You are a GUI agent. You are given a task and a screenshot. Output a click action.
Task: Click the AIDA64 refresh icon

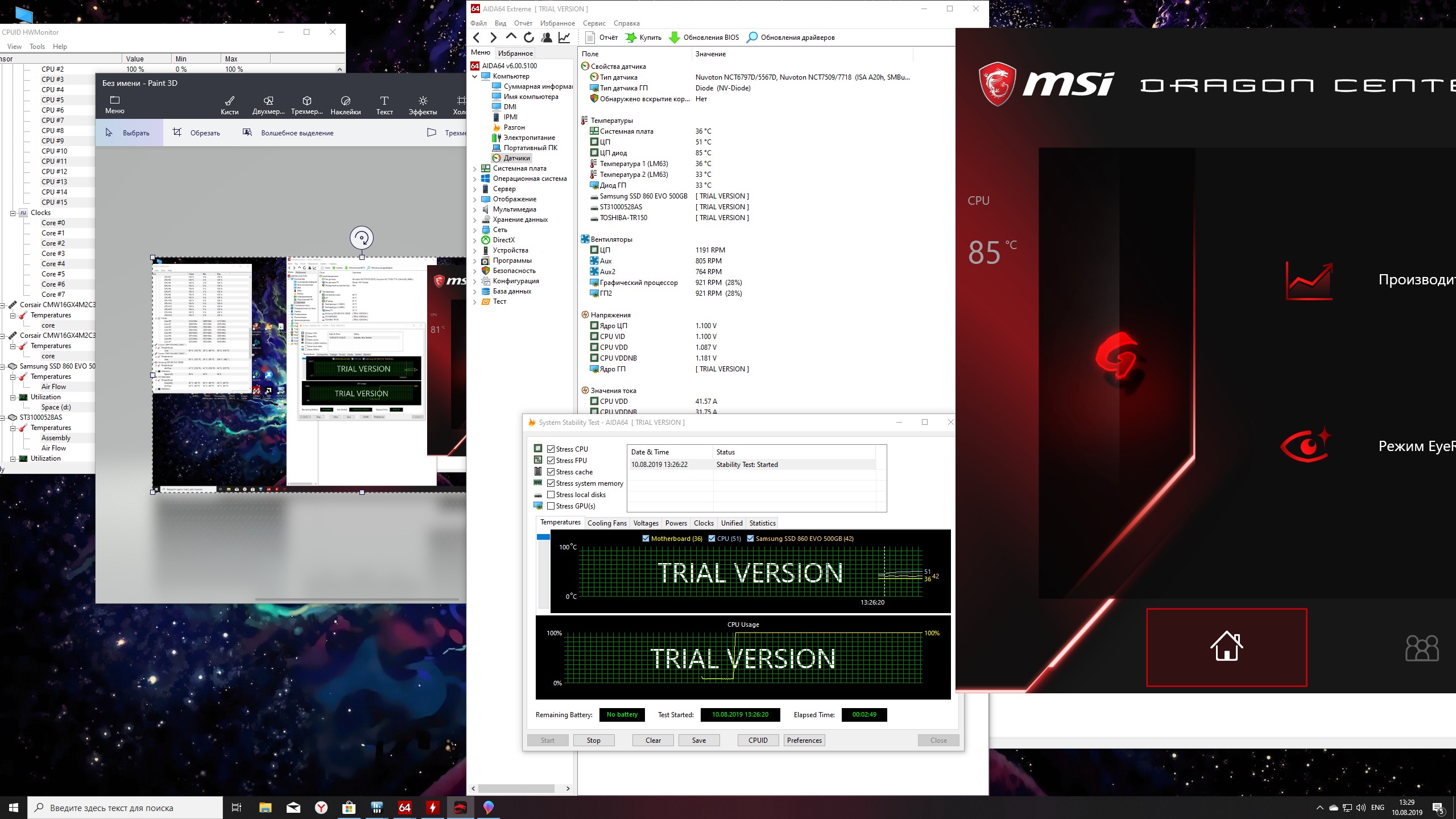(529, 38)
